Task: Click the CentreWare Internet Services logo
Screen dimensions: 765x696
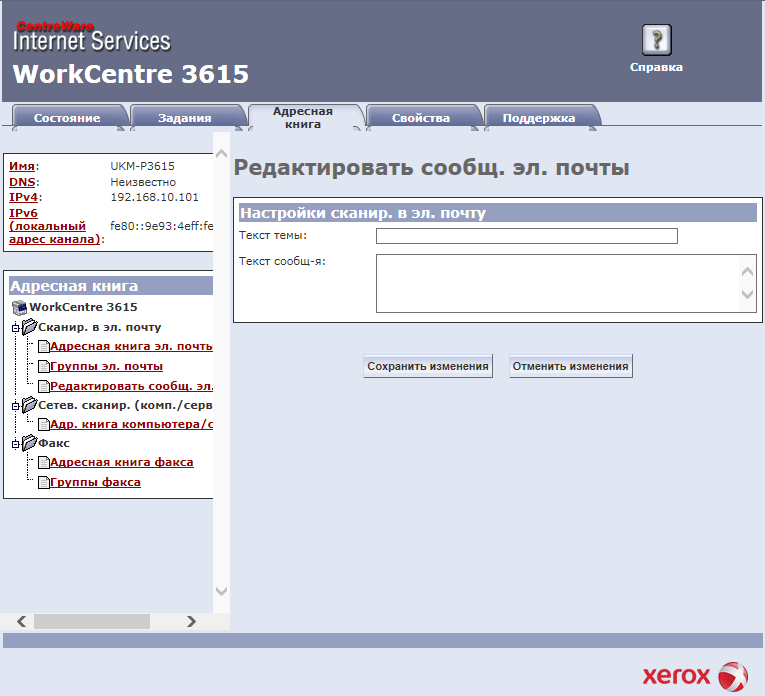Action: [x=92, y=37]
